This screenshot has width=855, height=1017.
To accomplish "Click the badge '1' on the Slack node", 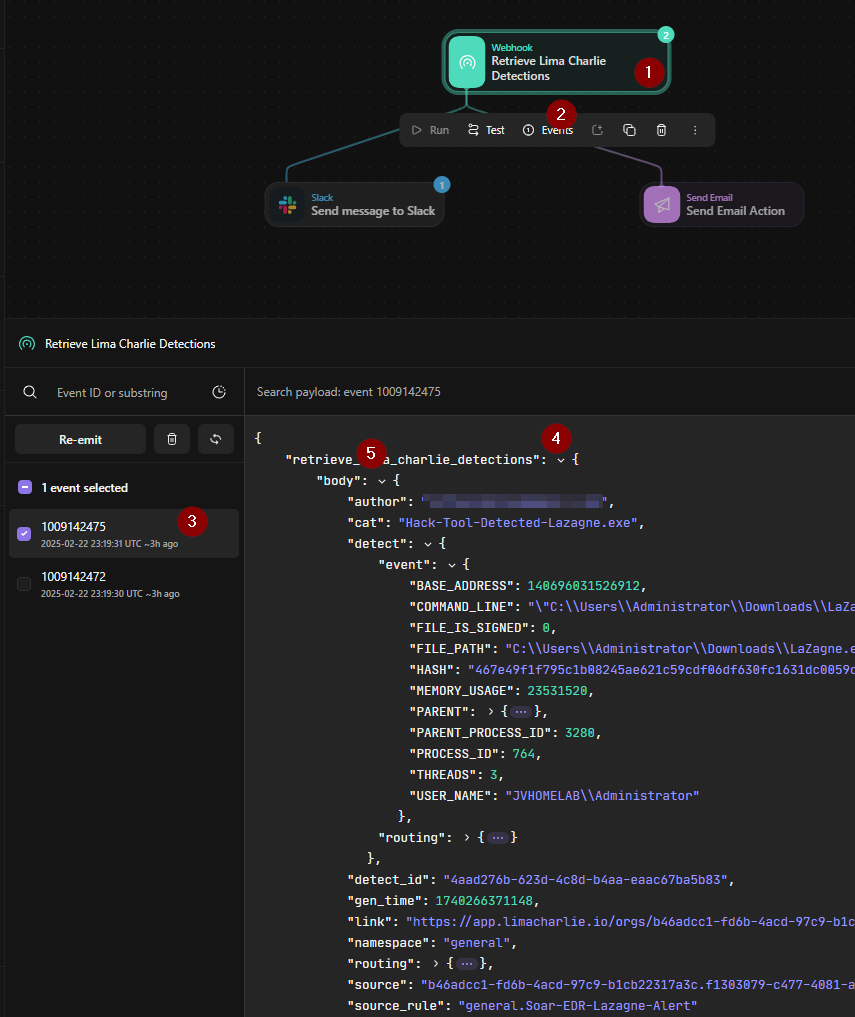I will coord(442,185).
